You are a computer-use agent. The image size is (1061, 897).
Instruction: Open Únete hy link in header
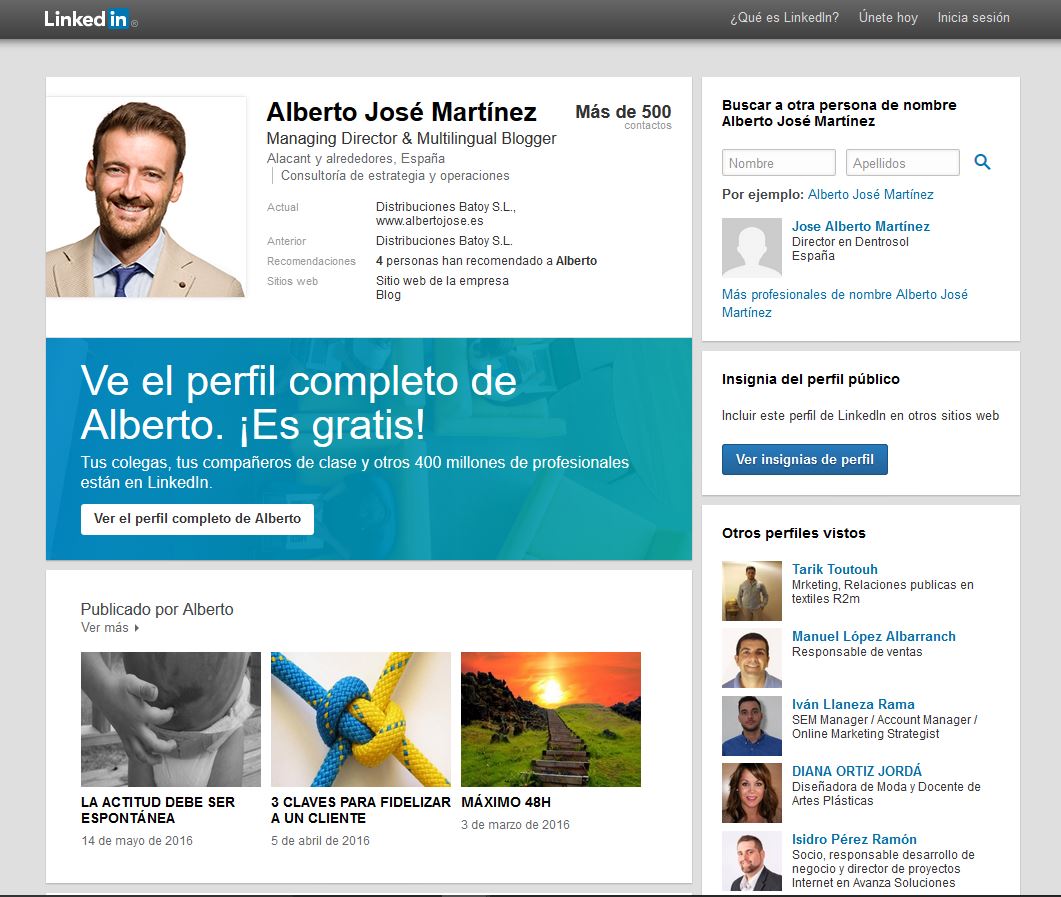click(x=888, y=18)
